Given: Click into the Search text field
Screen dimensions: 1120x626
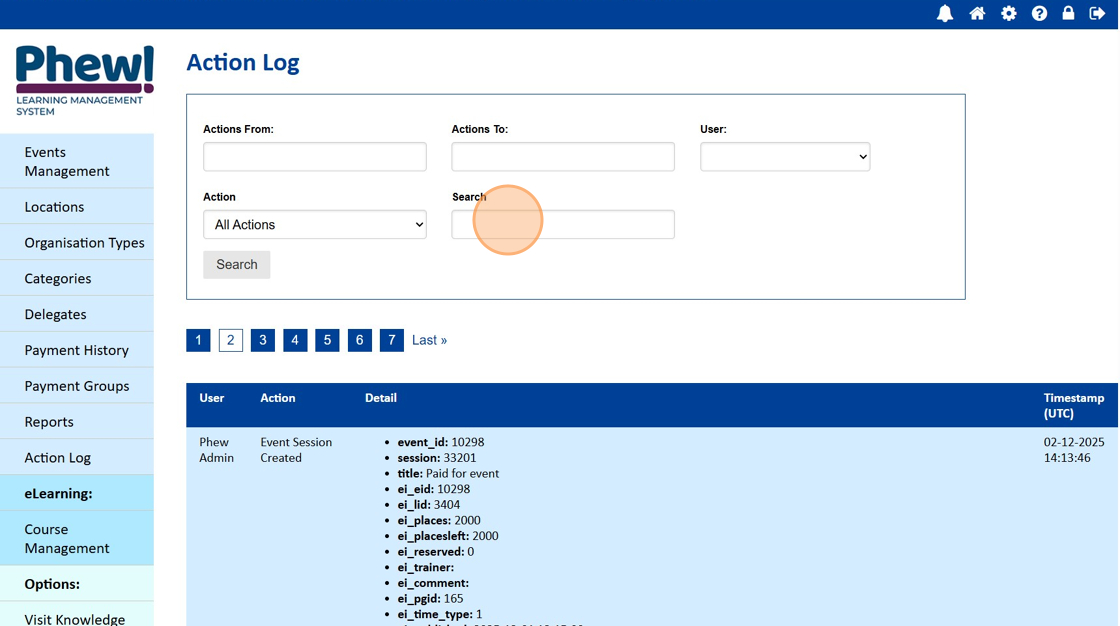Looking at the screenshot, I should [563, 224].
